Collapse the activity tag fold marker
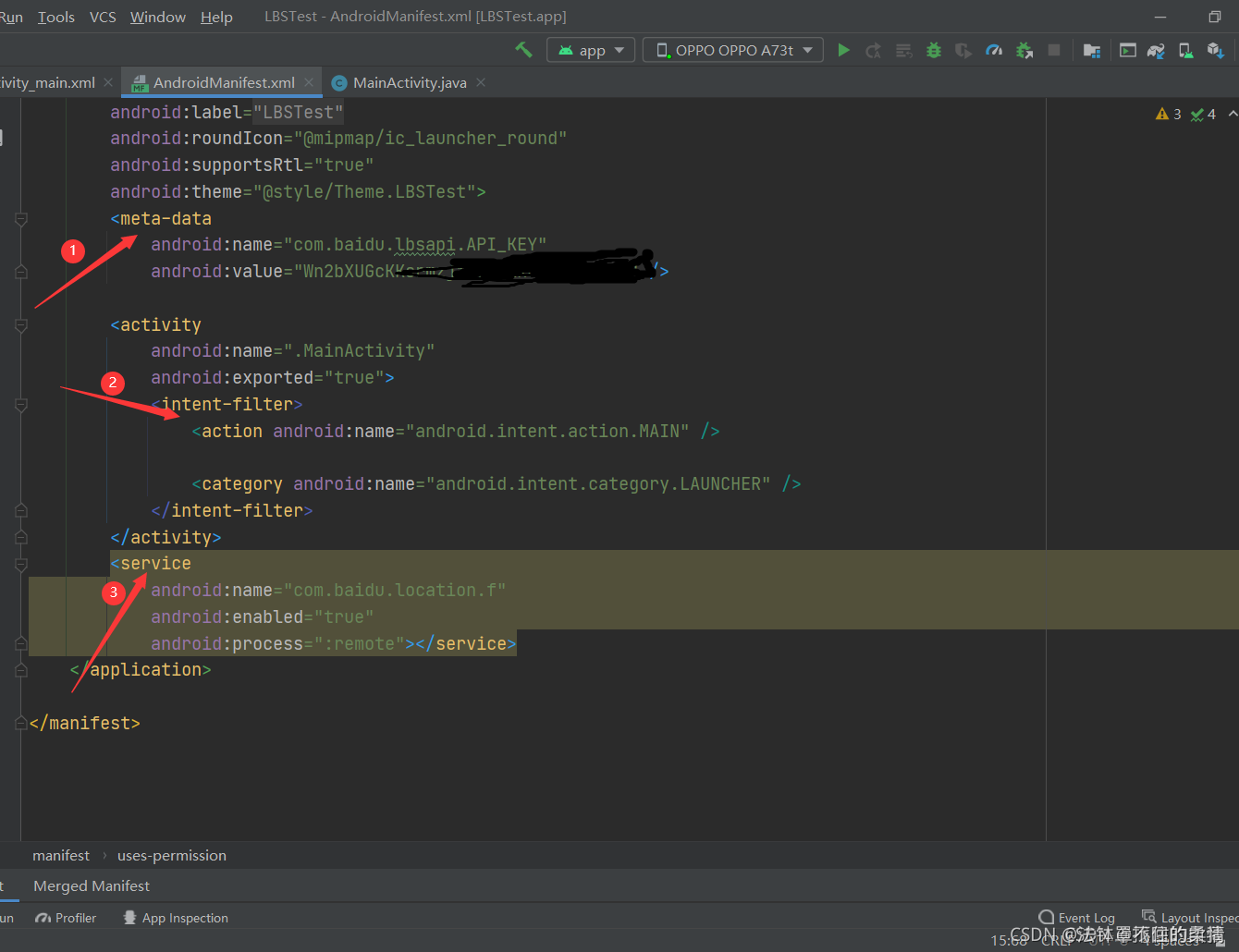Image resolution: width=1239 pixels, height=952 pixels. click(20, 325)
